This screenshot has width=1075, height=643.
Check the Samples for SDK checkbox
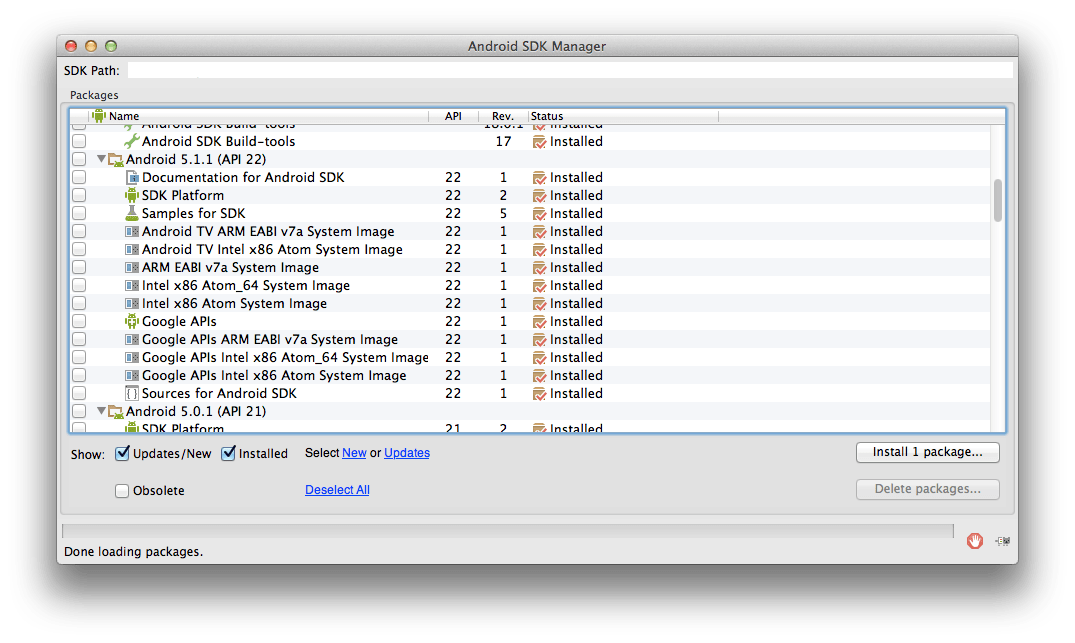[79, 213]
